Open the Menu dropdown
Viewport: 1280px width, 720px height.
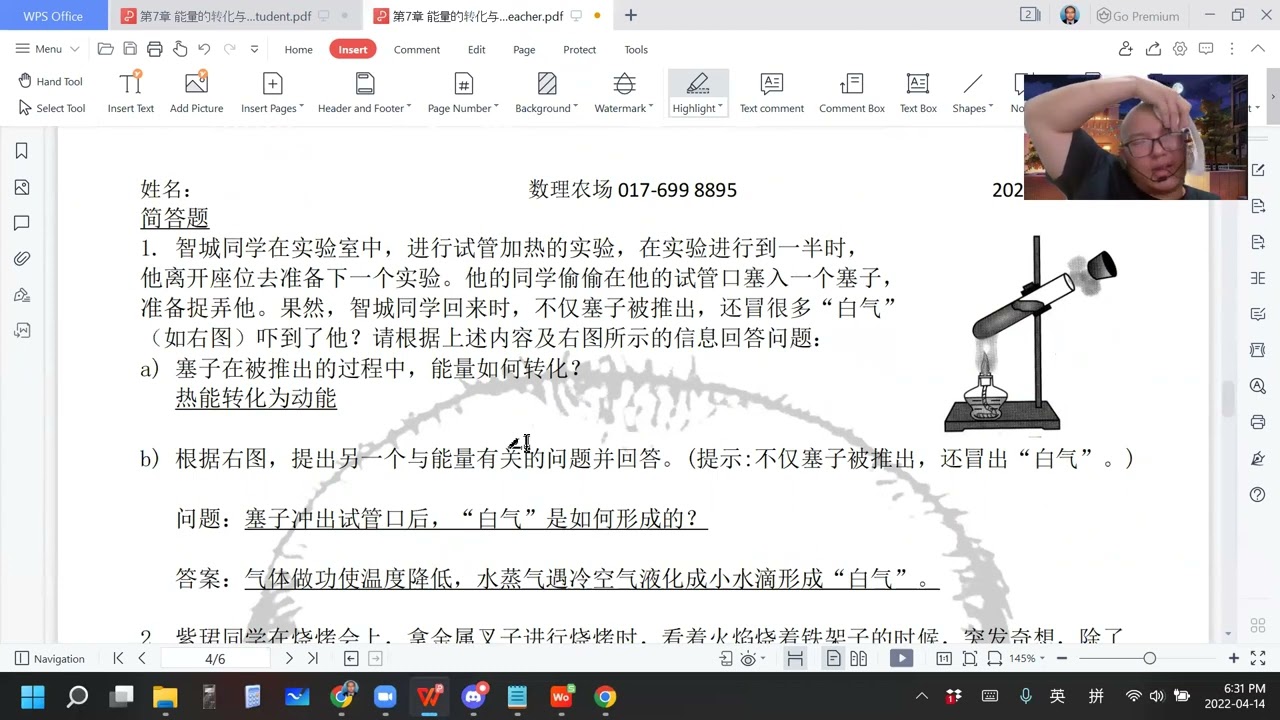point(48,49)
